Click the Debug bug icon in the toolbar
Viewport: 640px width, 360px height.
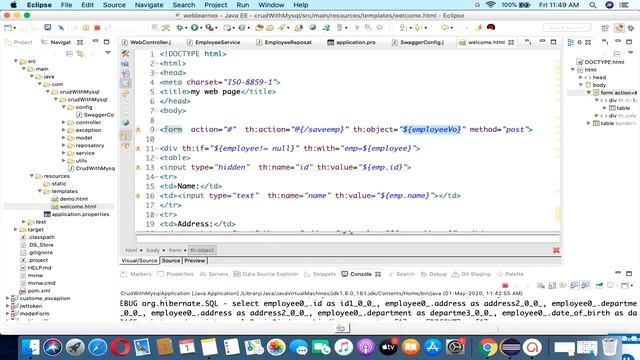[x=179, y=28]
